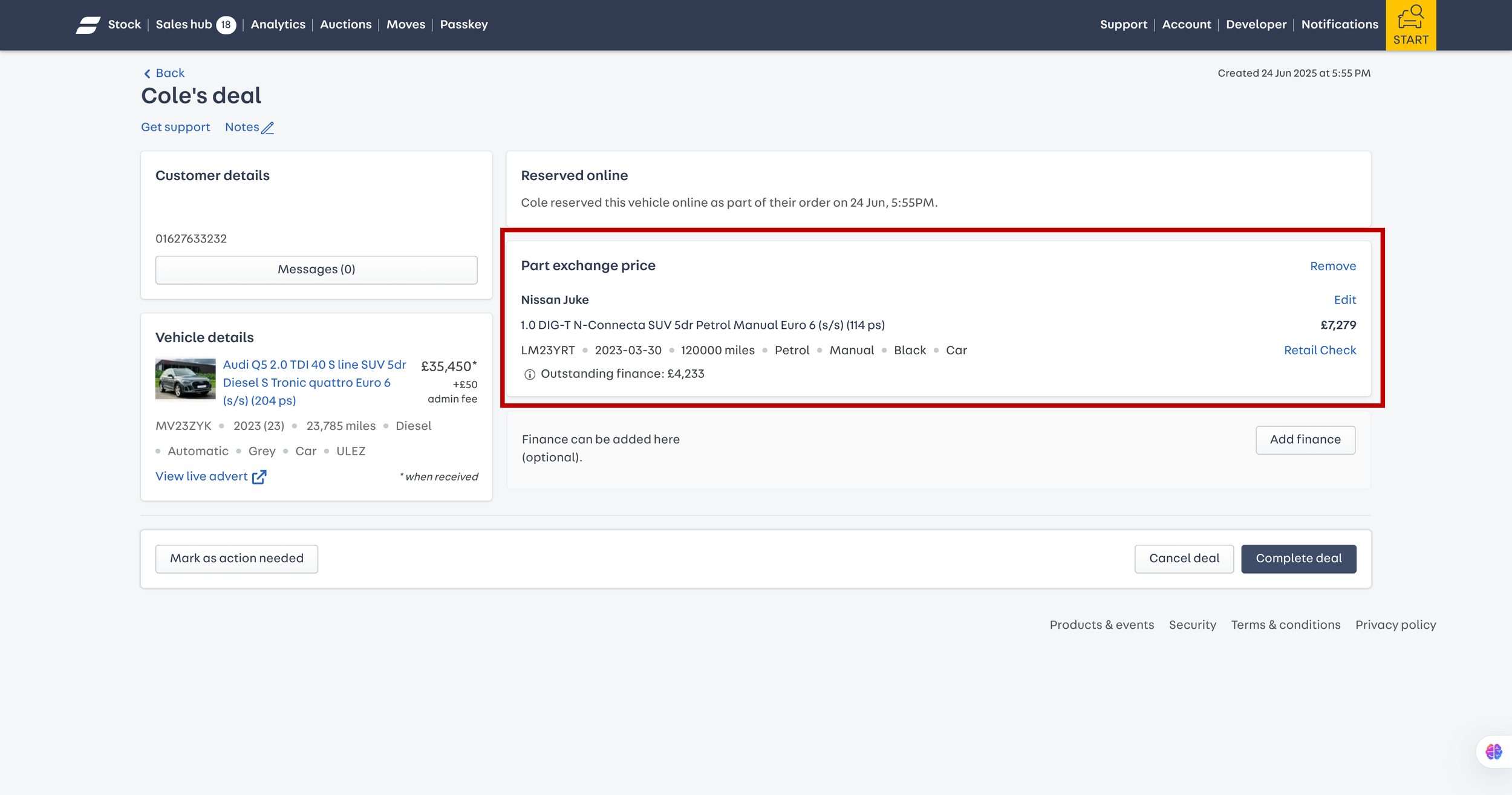Click the customer phone number 01627633232

click(x=191, y=239)
